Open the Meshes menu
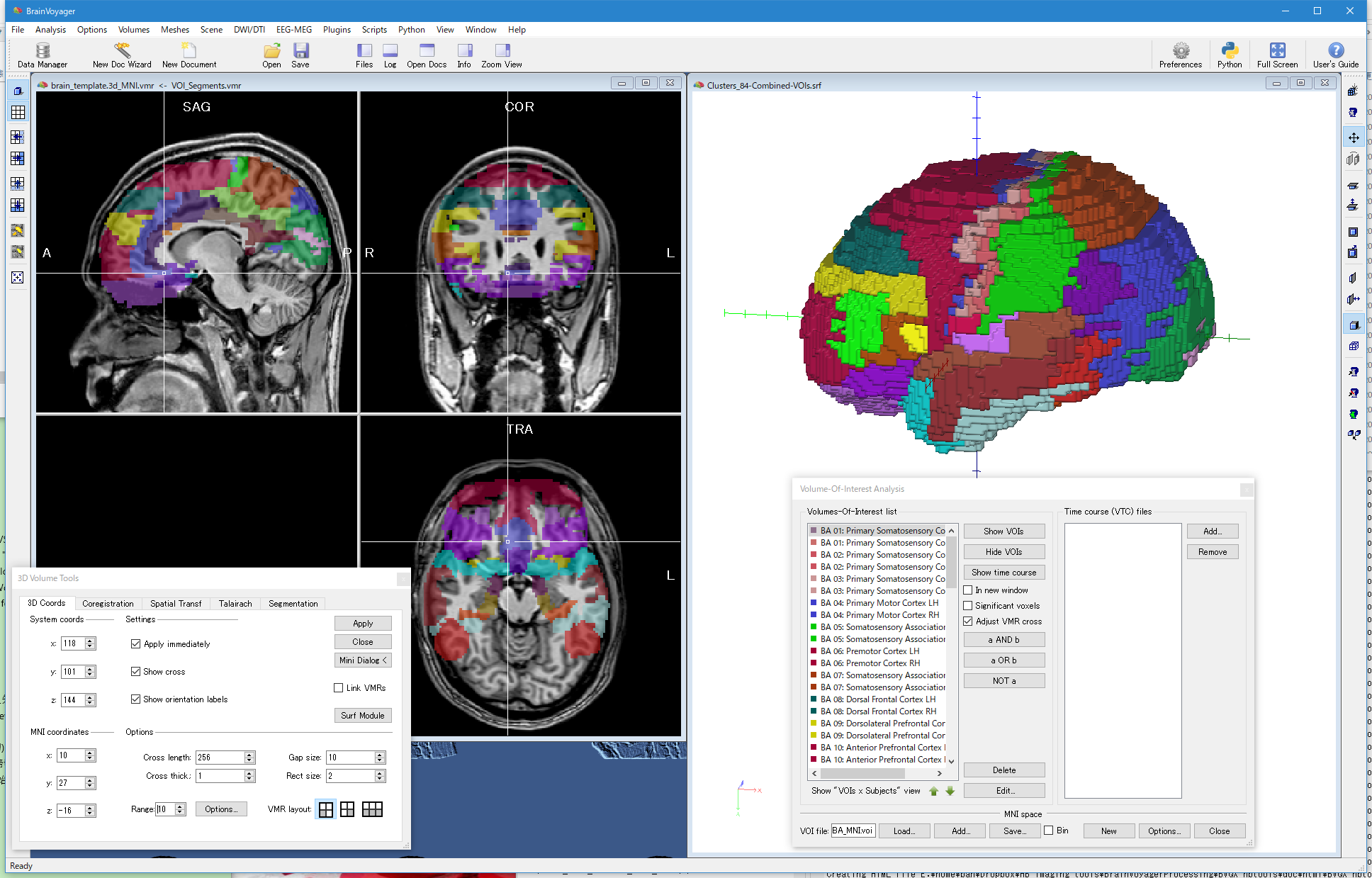This screenshot has width=1372, height=878. 174,30
